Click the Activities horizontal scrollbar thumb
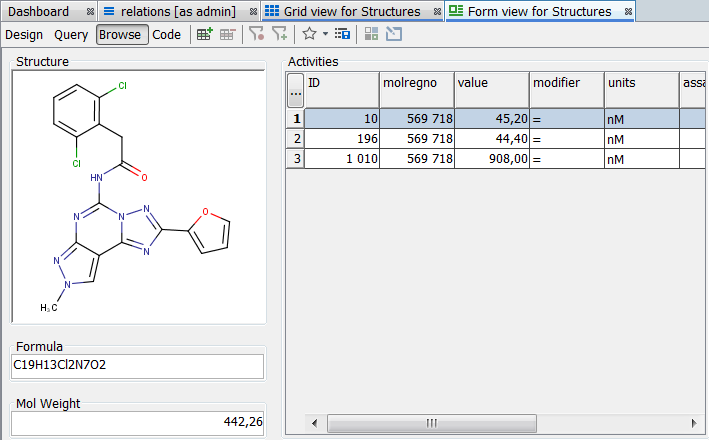709x440 pixels. 431,422
